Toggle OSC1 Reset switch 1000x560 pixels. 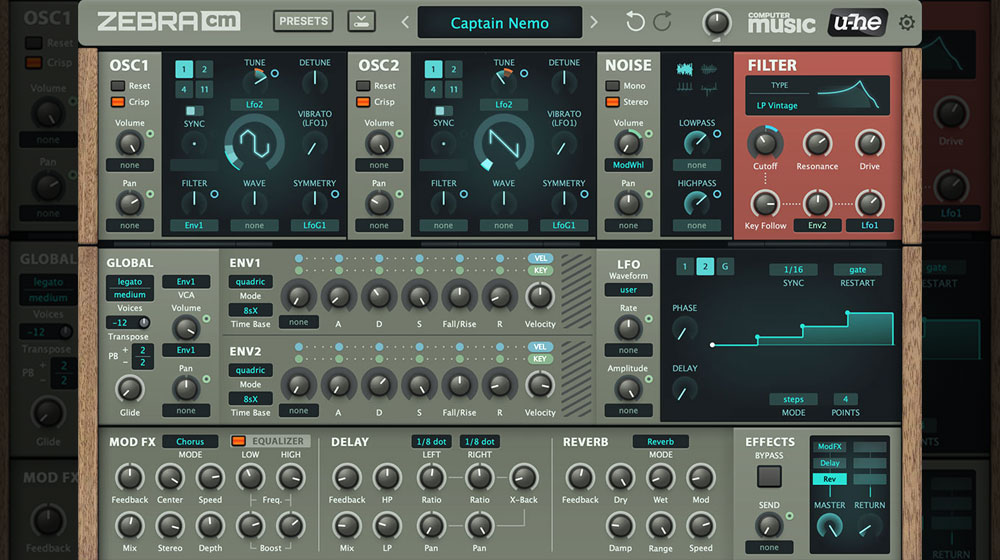click(x=117, y=85)
